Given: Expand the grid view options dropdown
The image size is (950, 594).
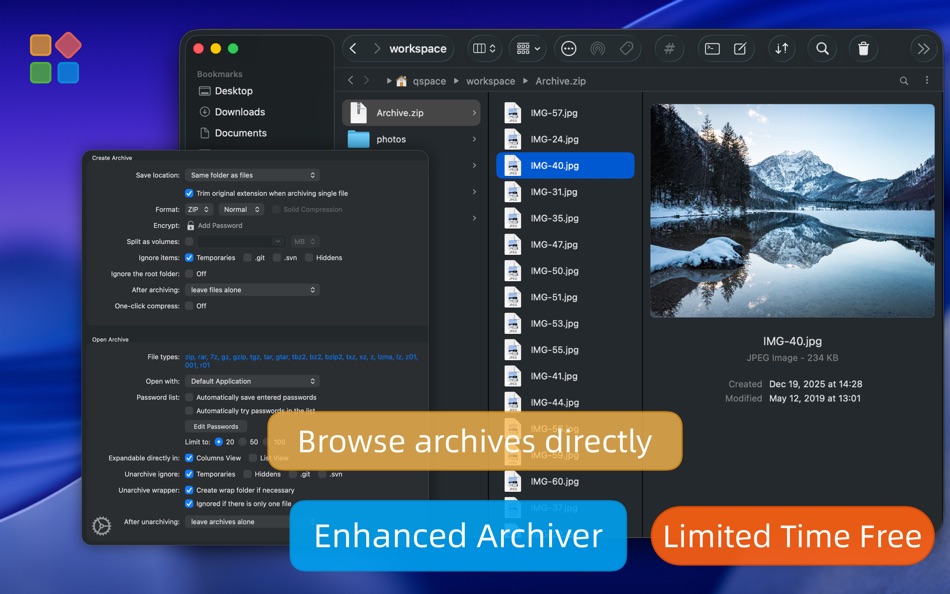Looking at the screenshot, I should coord(527,48).
